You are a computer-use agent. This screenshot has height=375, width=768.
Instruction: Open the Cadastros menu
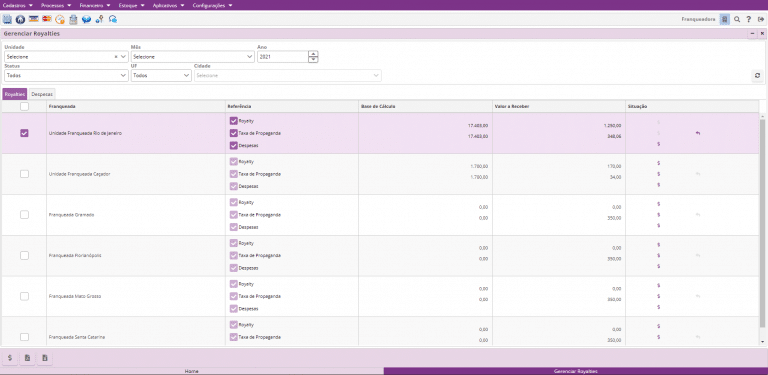[18, 5]
